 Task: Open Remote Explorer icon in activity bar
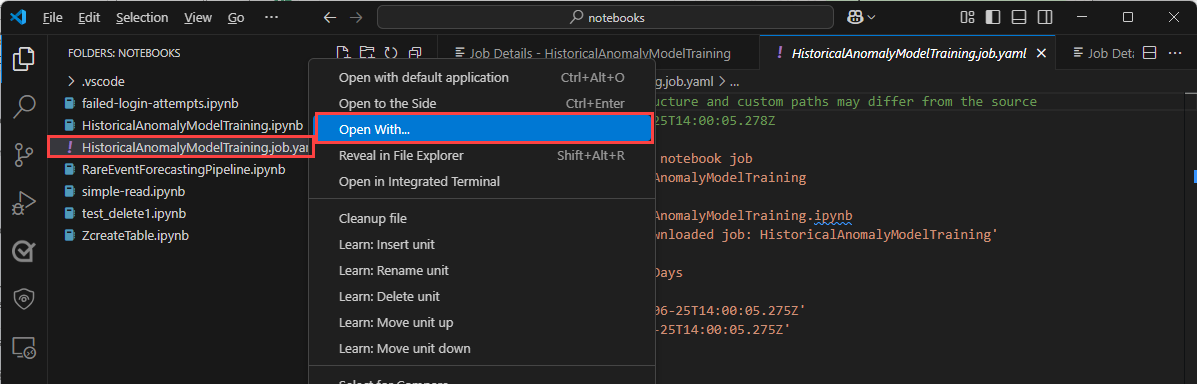[24, 349]
